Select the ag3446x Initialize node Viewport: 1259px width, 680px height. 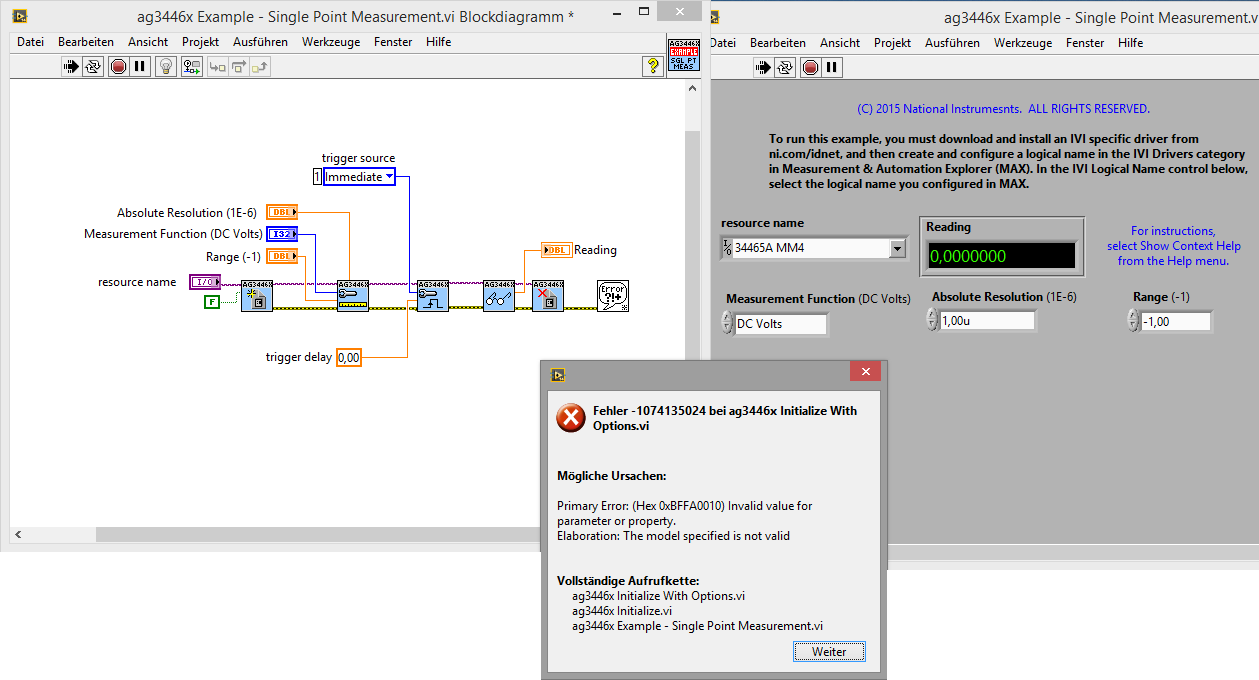point(256,296)
